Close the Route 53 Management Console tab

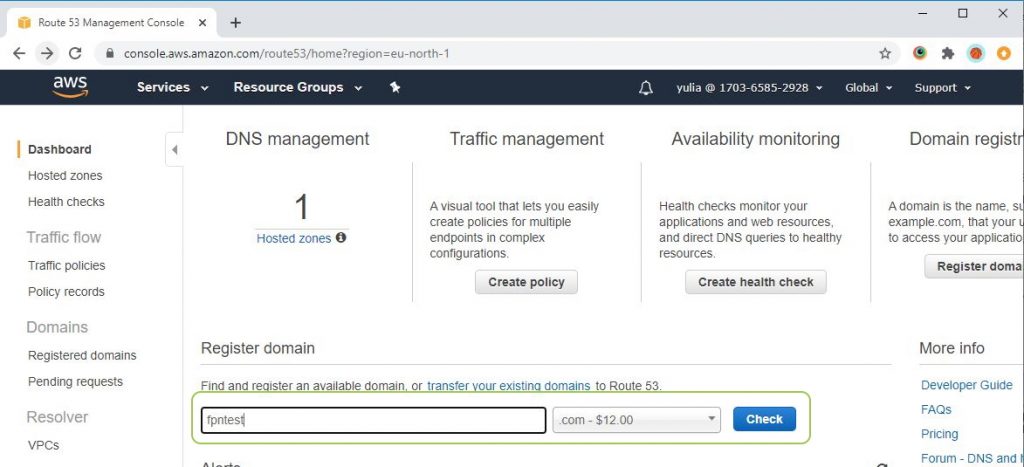202,23
